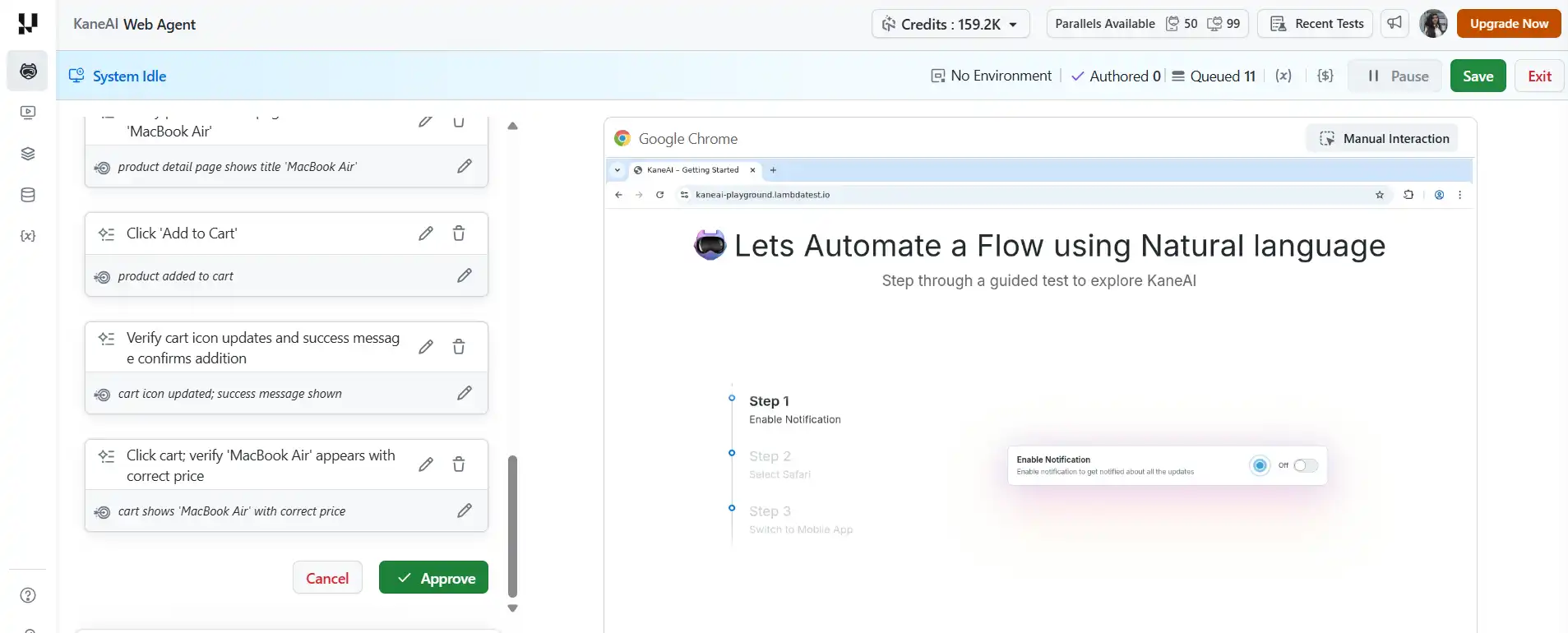Exit the KaneAI session
The image size is (1568, 633).
1539,76
